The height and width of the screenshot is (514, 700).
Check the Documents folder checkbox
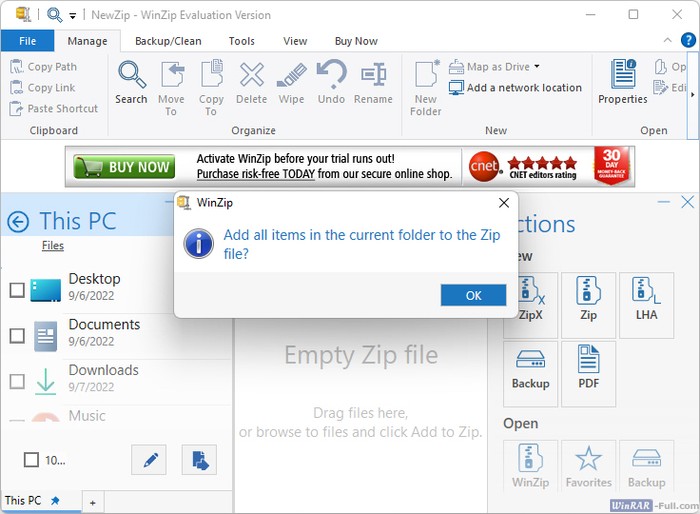point(17,336)
